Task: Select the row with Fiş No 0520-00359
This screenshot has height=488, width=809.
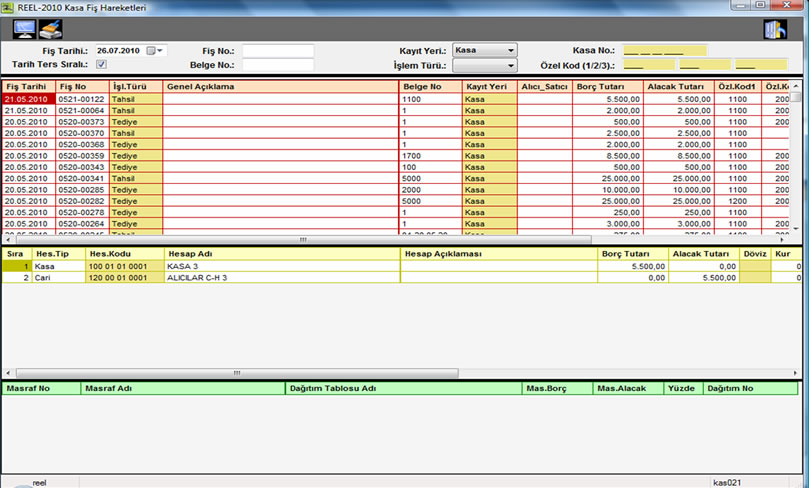Action: click(395, 156)
